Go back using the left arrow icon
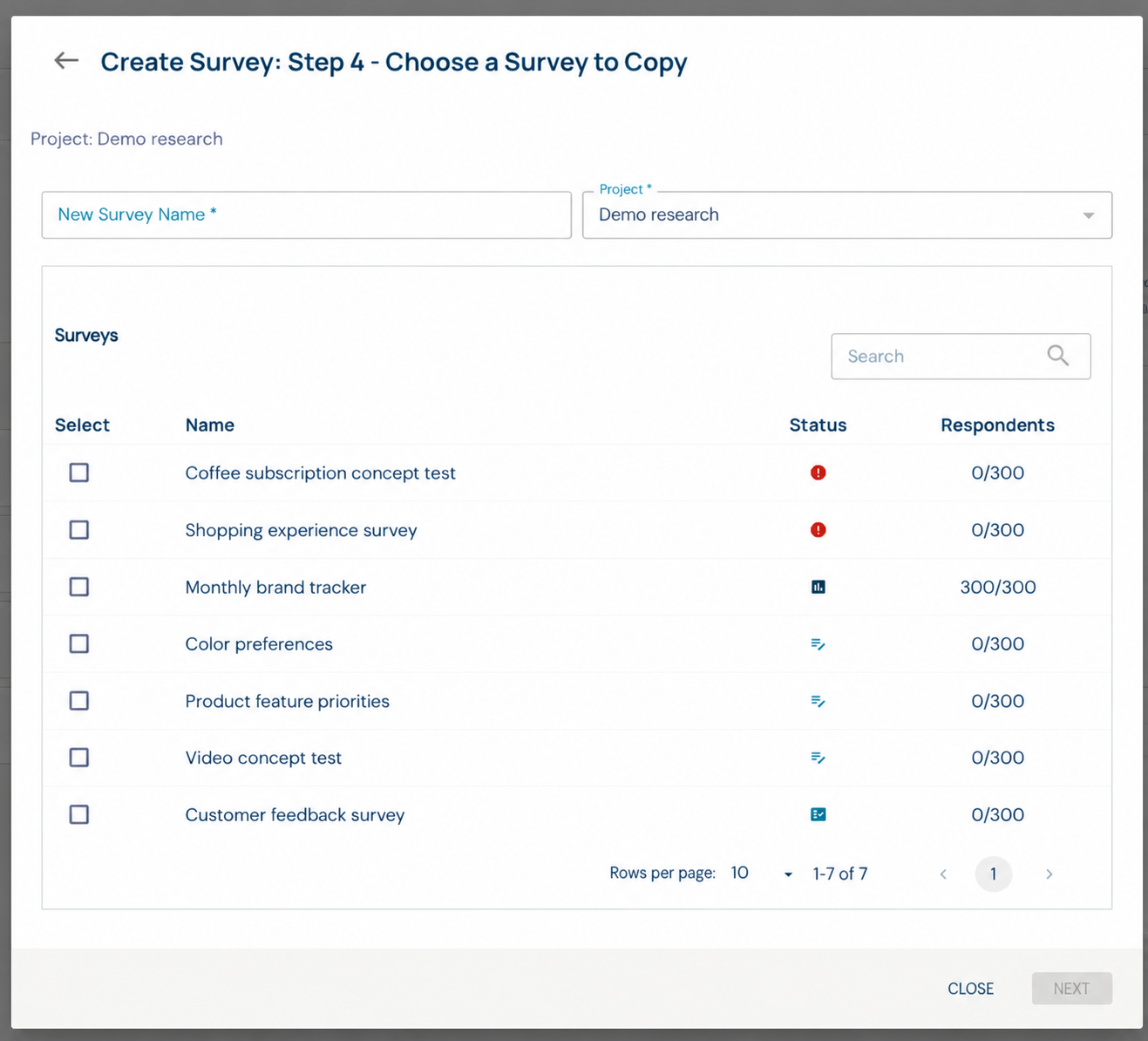This screenshot has height=1041, width=1148. click(x=66, y=61)
